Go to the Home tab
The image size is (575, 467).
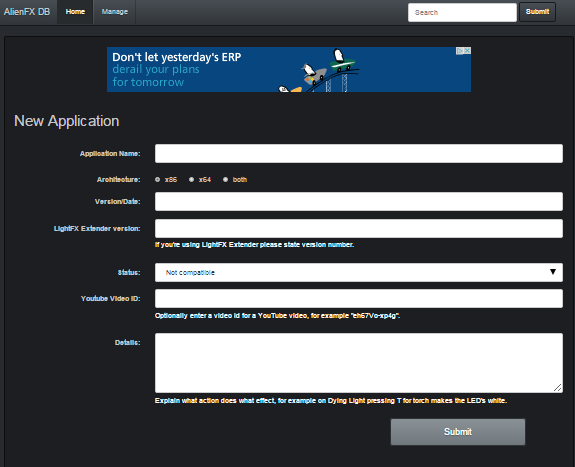point(75,12)
